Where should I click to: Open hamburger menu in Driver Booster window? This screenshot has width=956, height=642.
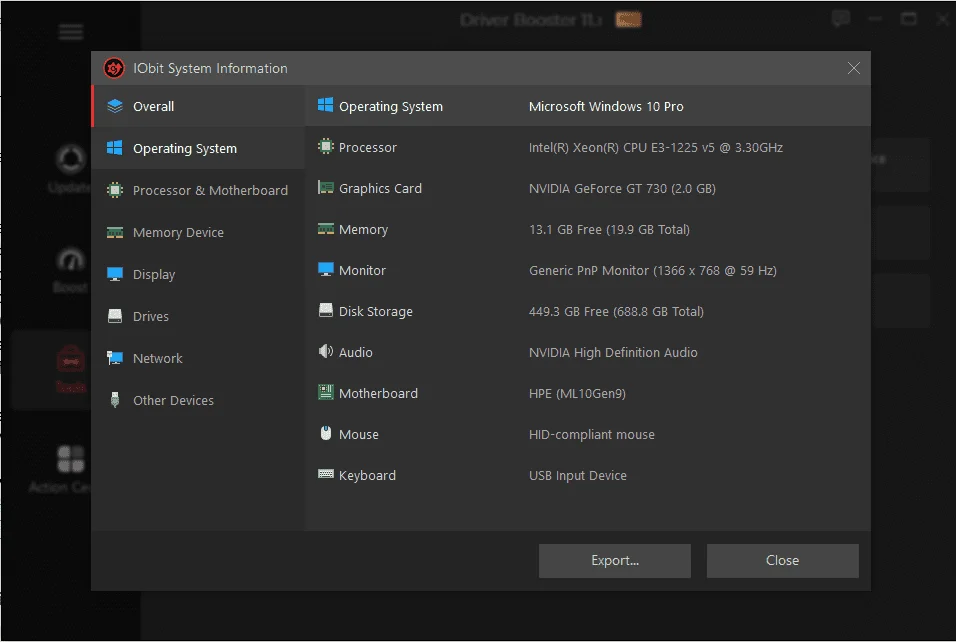(71, 32)
